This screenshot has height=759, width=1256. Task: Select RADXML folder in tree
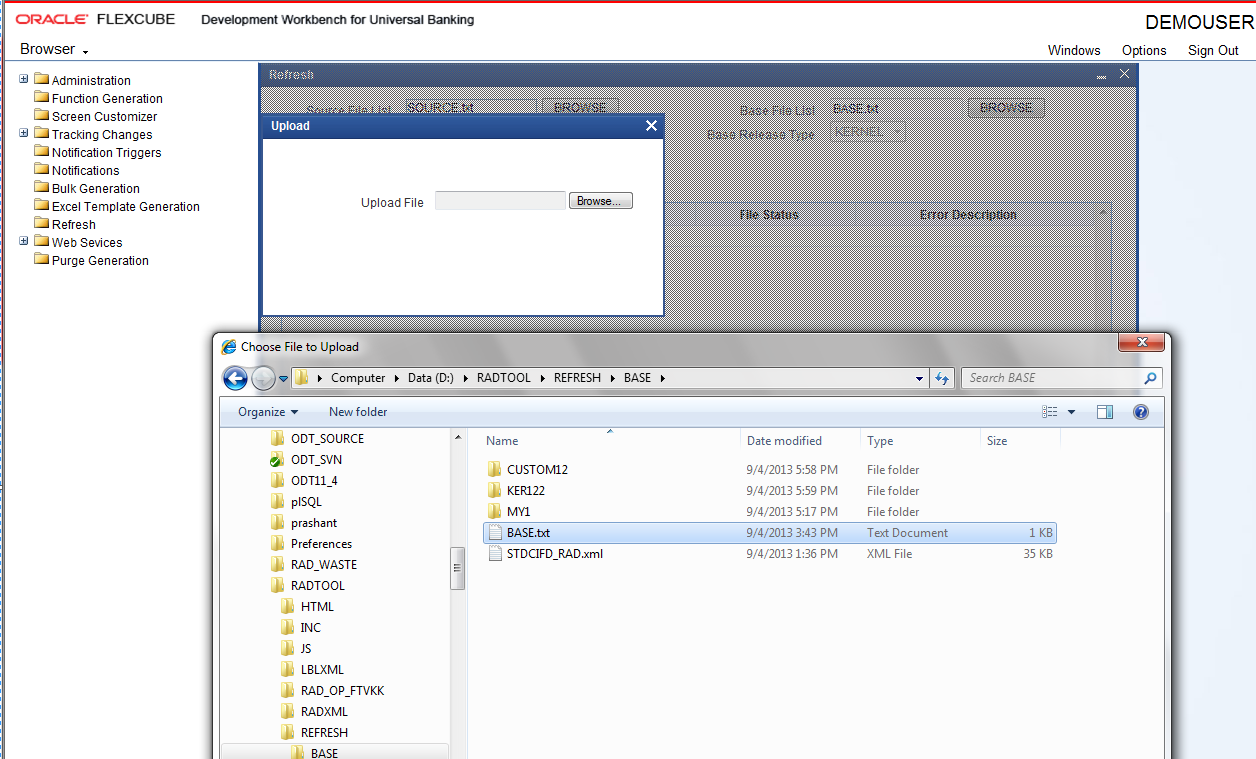coord(324,711)
